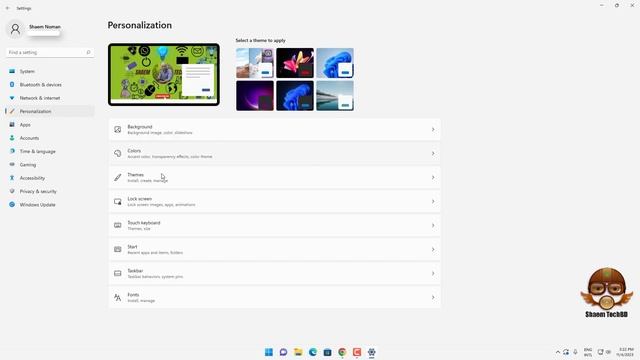The image size is (640, 360).
Task: Apply the colorful flower dark theme
Action: coord(295,63)
